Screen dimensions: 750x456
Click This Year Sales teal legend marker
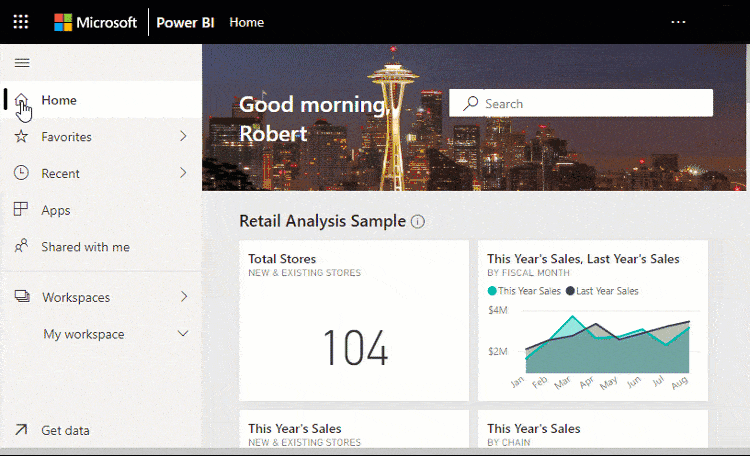click(x=492, y=291)
